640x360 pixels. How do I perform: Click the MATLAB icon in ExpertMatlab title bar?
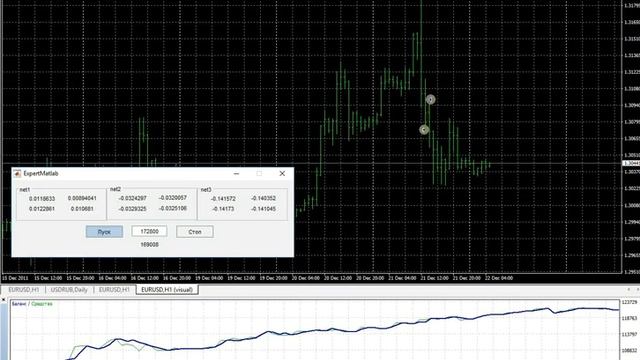[x=17, y=173]
